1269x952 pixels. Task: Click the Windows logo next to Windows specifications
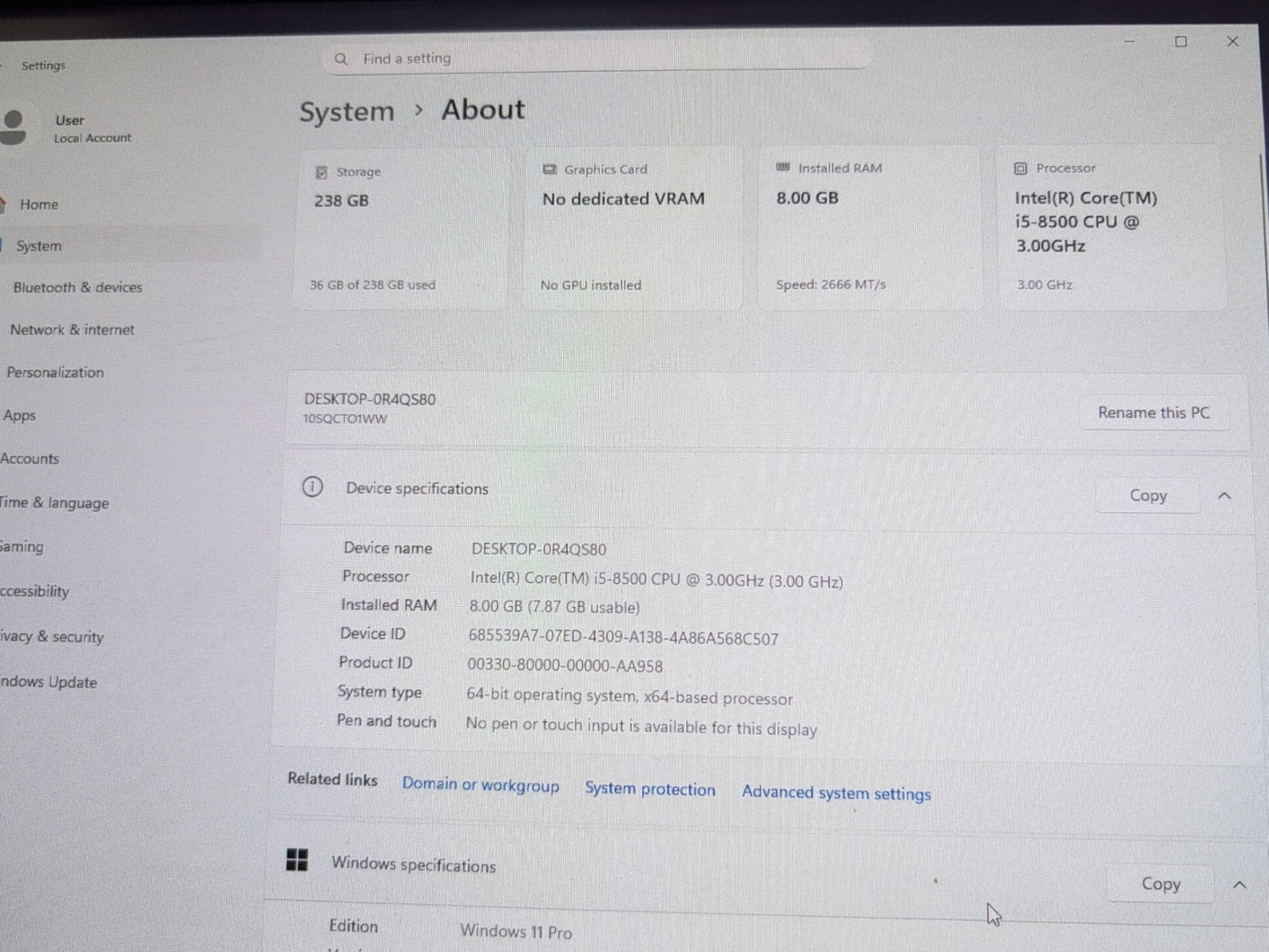pyautogui.click(x=297, y=860)
